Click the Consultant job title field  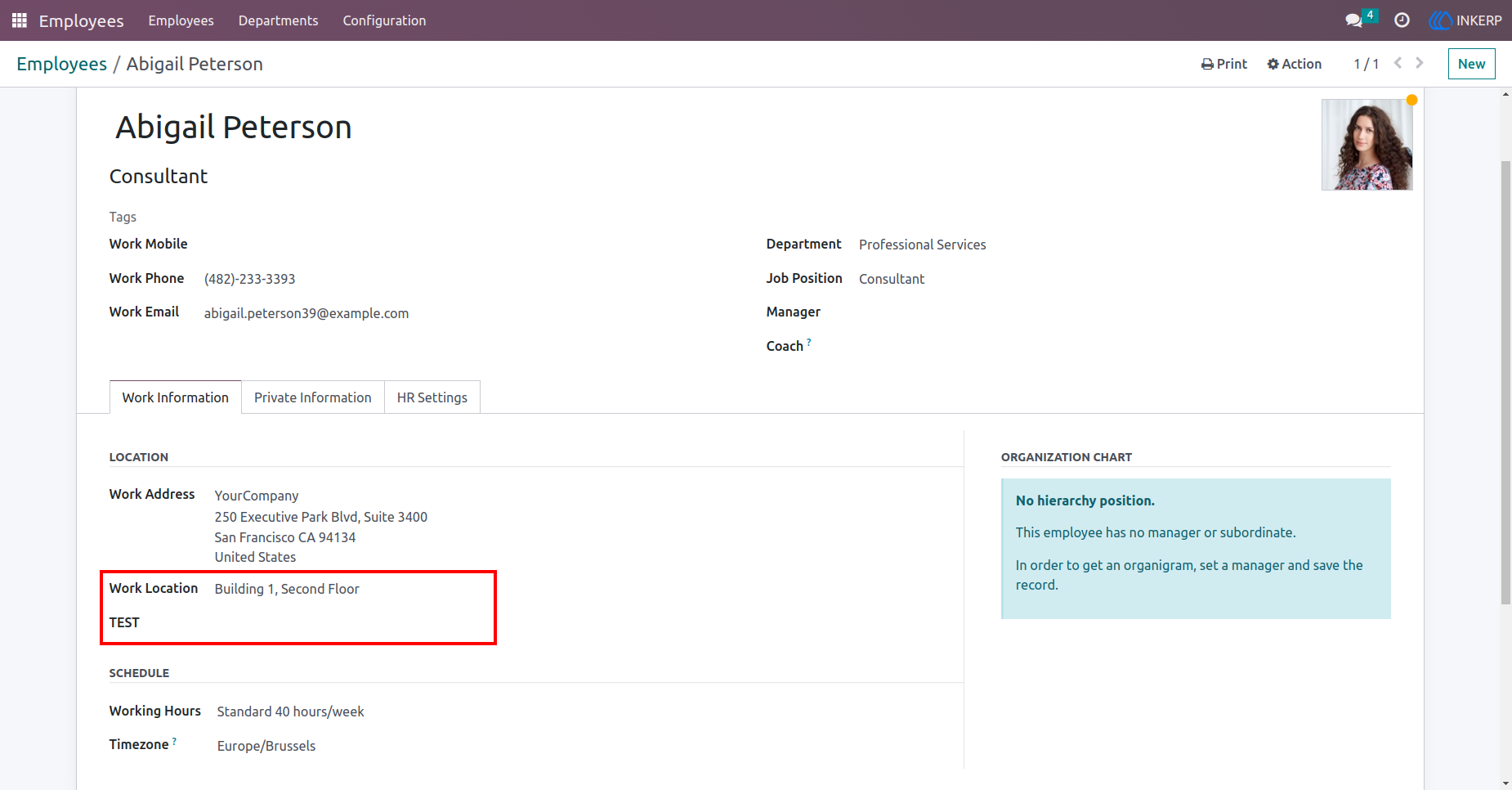pyautogui.click(x=159, y=177)
